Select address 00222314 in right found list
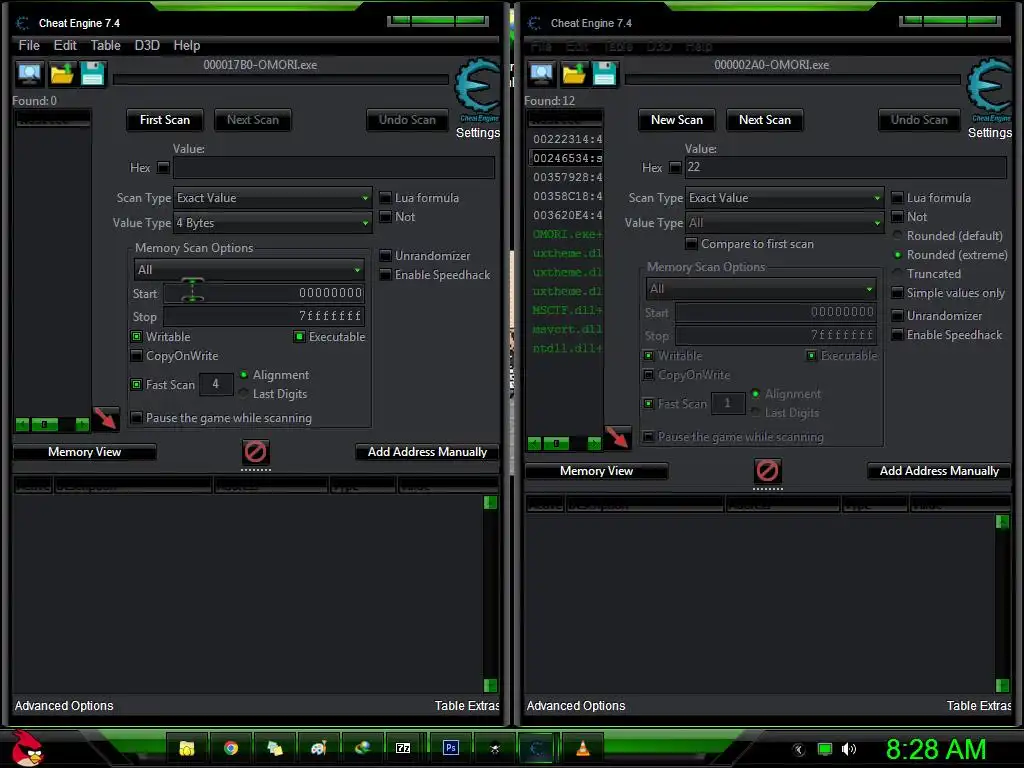 567,139
